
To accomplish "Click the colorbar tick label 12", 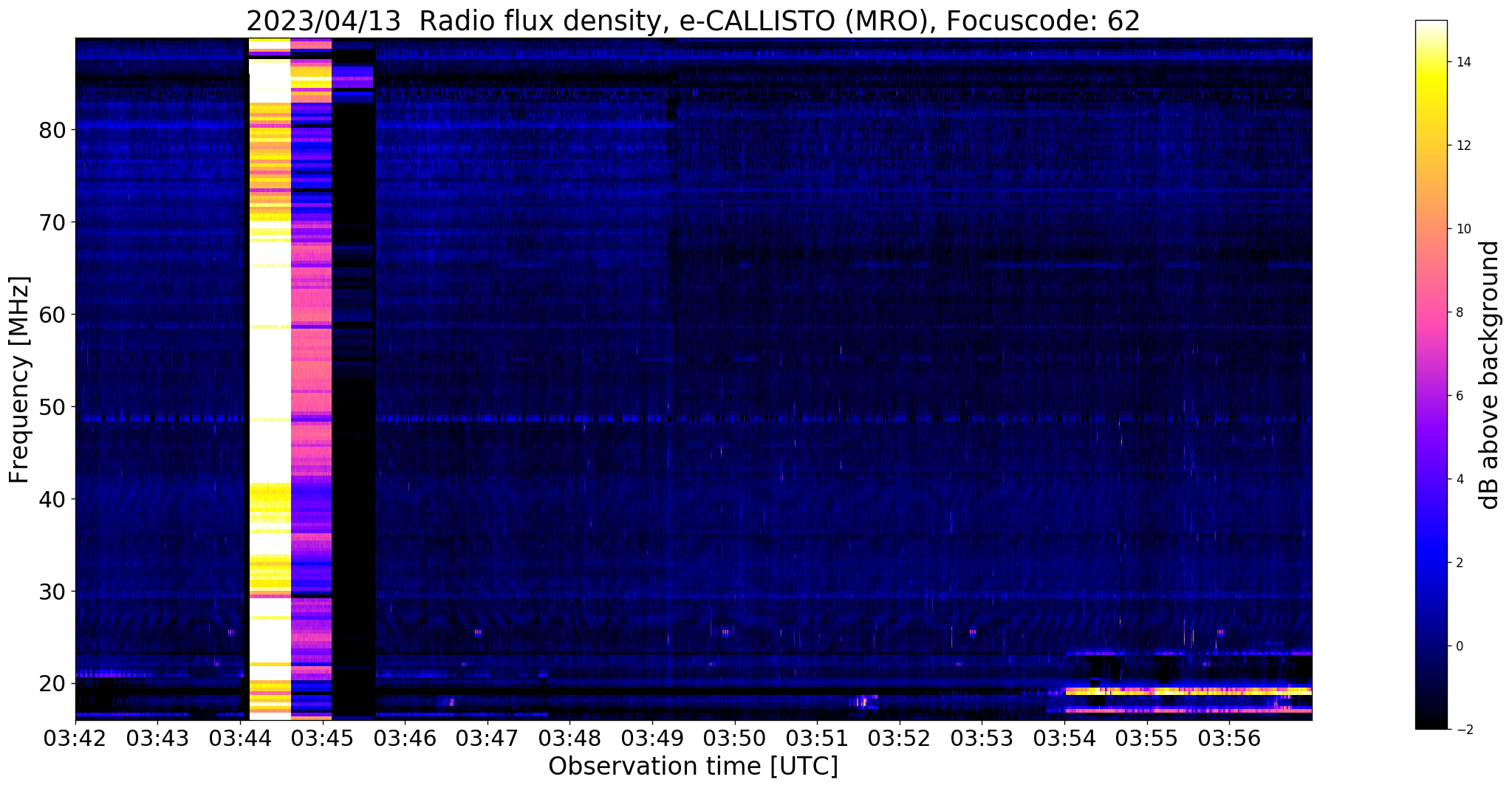I will [1463, 145].
